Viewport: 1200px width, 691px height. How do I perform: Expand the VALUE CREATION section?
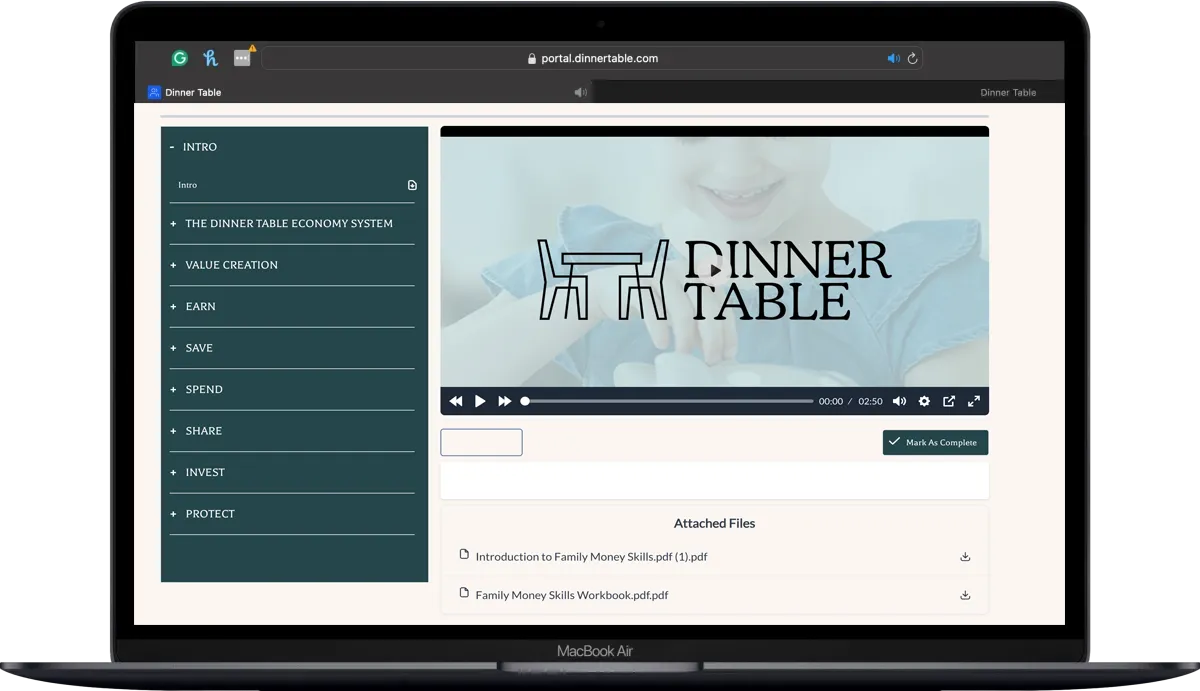[292, 265]
